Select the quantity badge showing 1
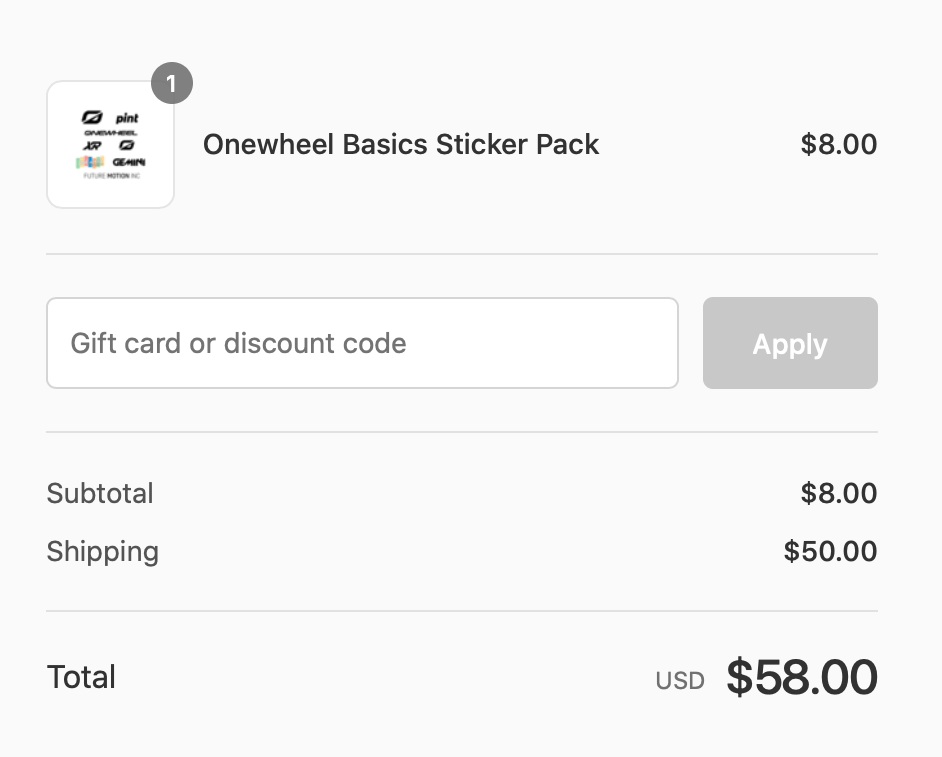 point(172,83)
